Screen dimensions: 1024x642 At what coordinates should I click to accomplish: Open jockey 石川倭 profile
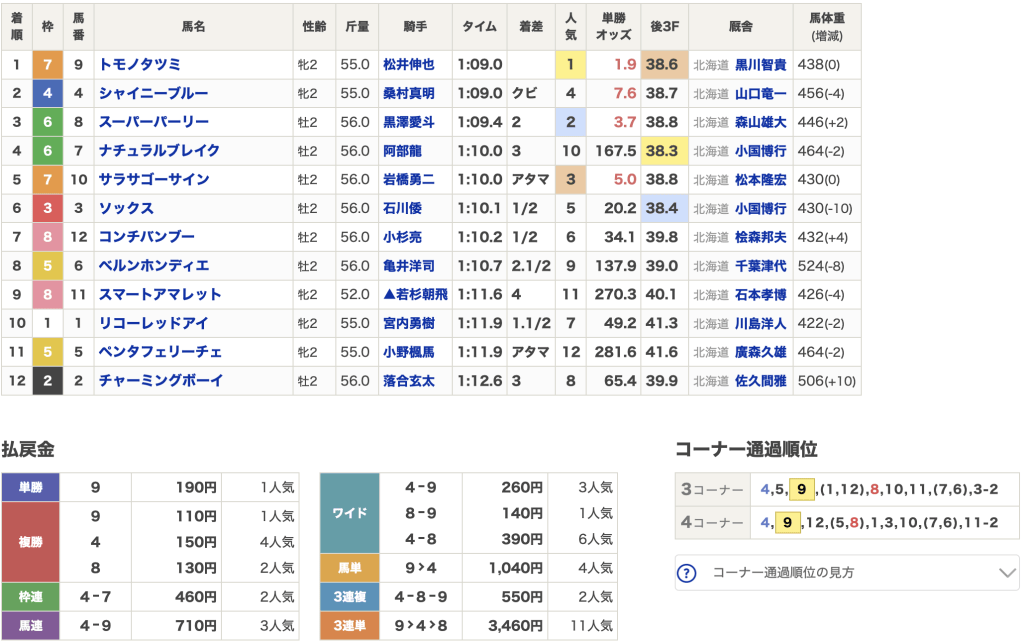click(402, 208)
